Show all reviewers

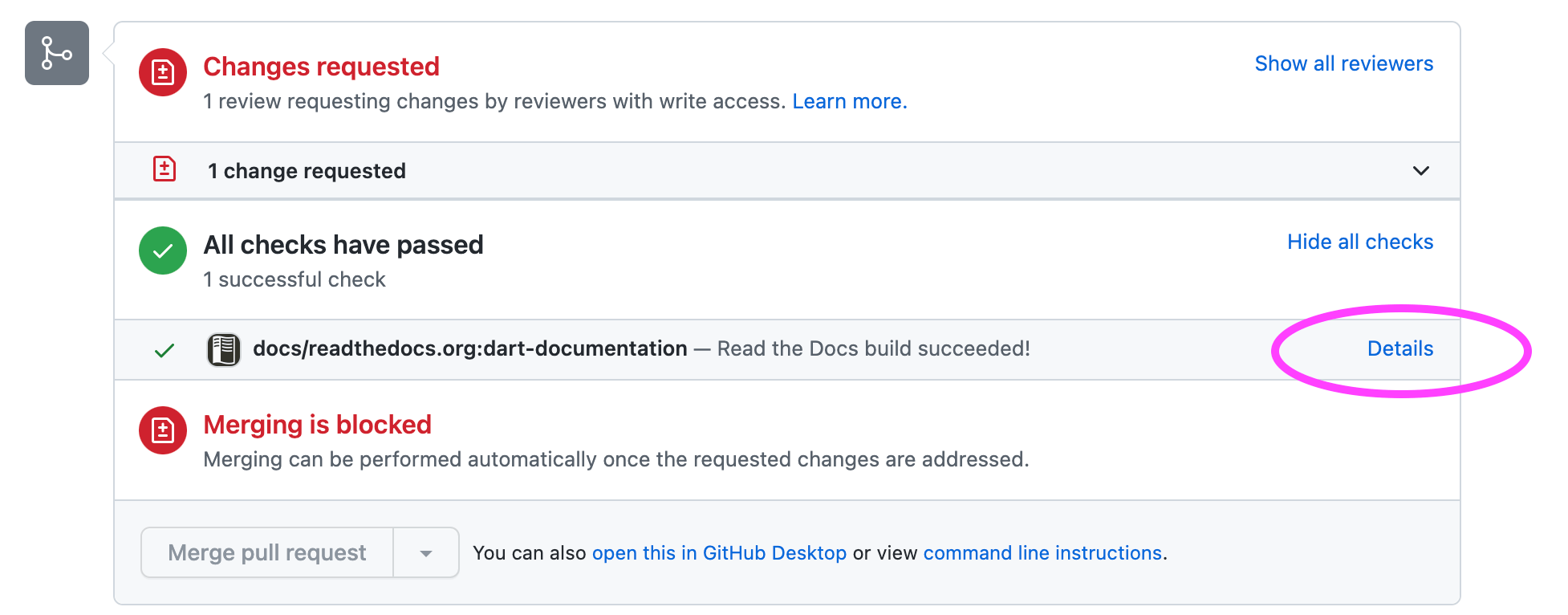pyautogui.click(x=1343, y=63)
